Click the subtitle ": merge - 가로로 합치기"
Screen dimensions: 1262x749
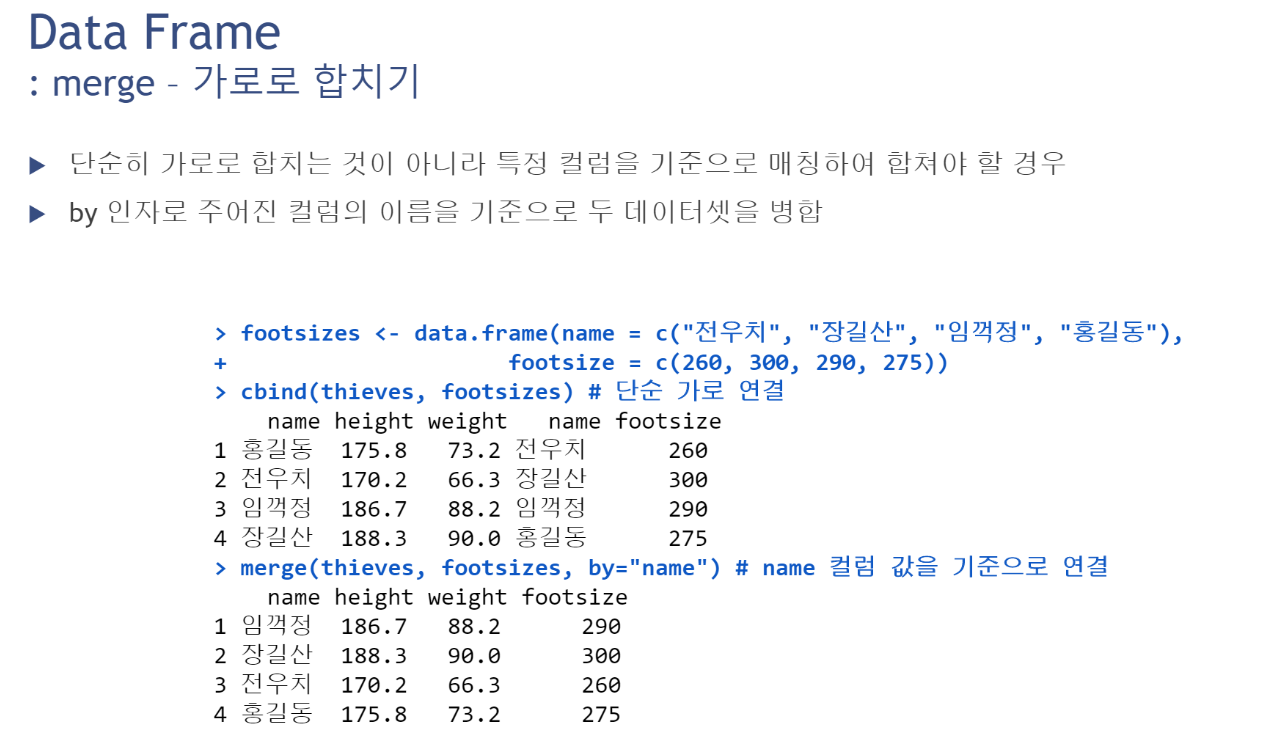tap(224, 82)
